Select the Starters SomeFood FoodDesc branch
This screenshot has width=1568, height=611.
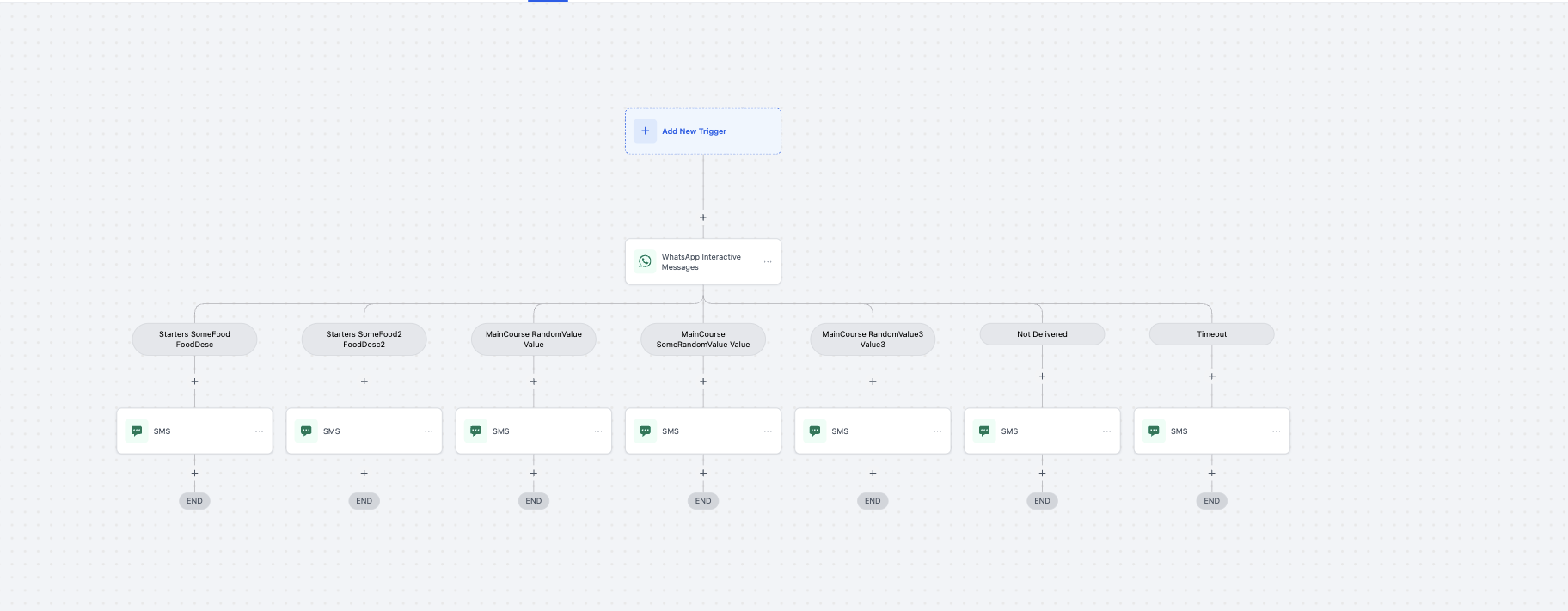[x=194, y=339]
